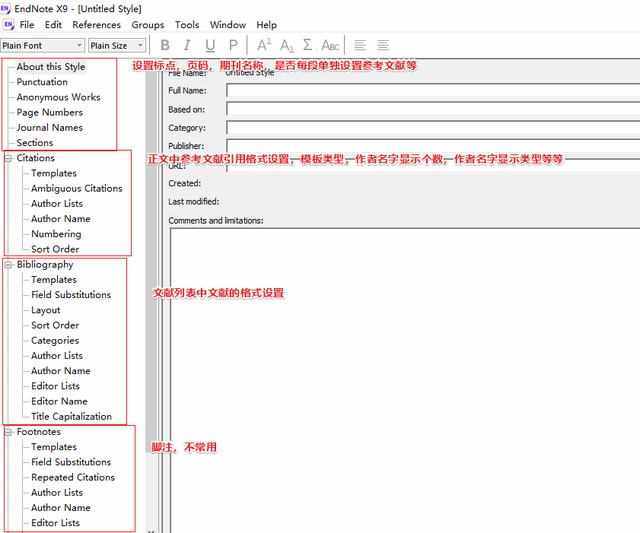Apply Underline formatting with the U icon
The height and width of the screenshot is (533, 640).
click(x=210, y=45)
